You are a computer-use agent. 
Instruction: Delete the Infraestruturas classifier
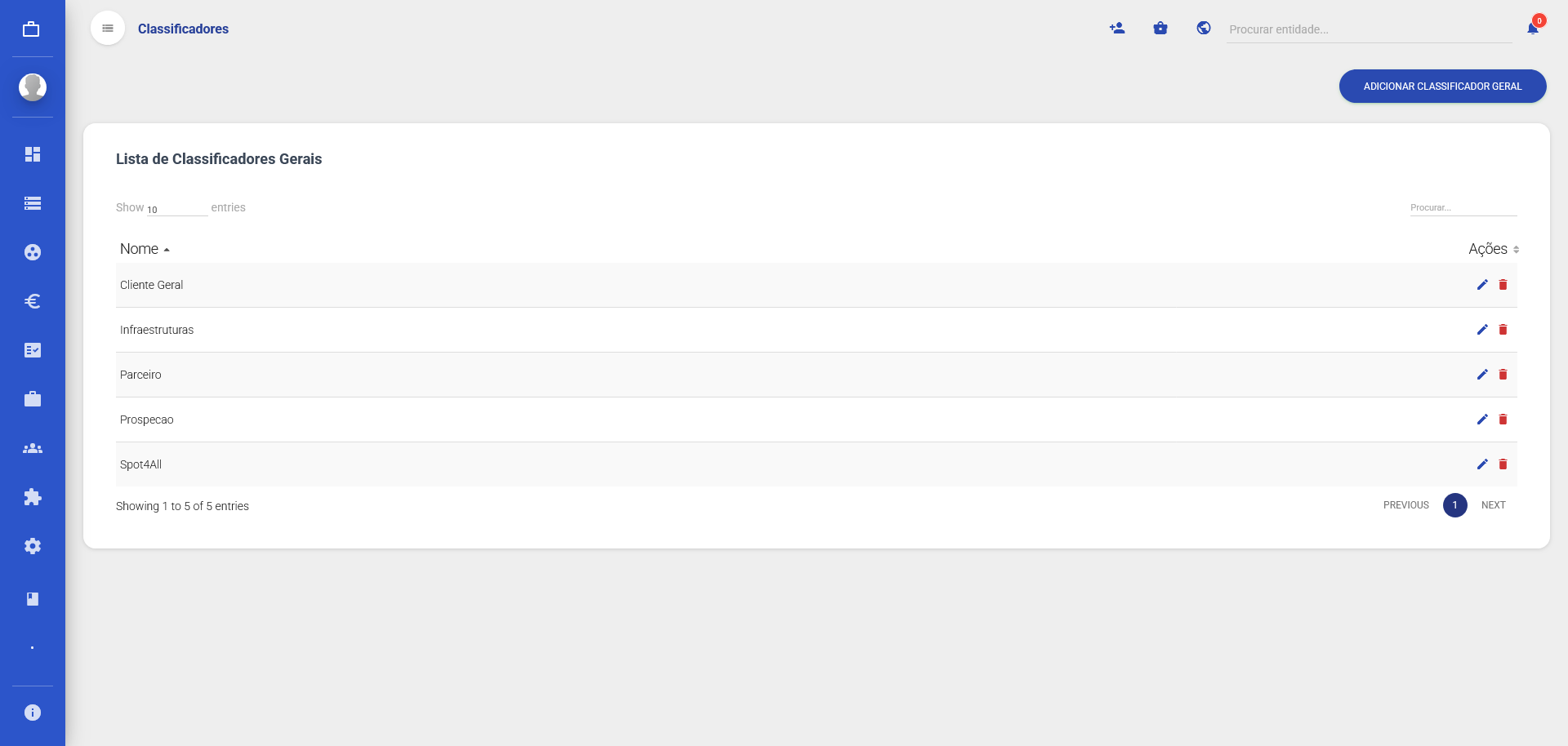click(1503, 330)
